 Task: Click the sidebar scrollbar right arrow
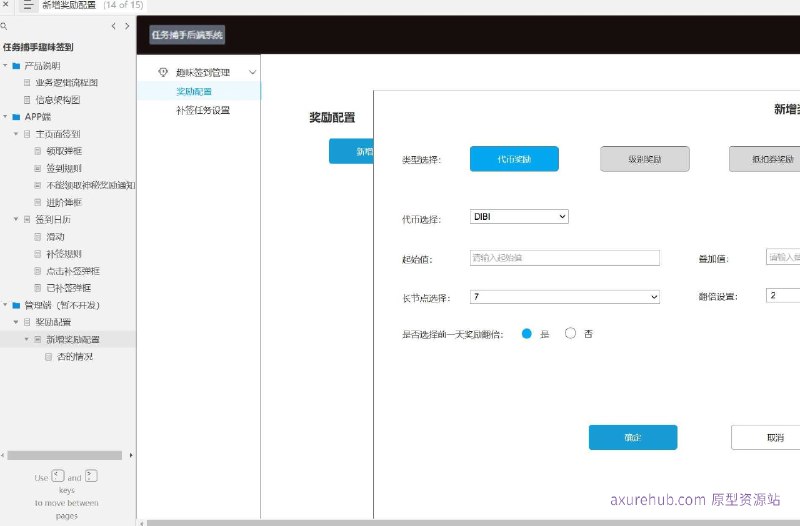pyautogui.click(x=131, y=455)
